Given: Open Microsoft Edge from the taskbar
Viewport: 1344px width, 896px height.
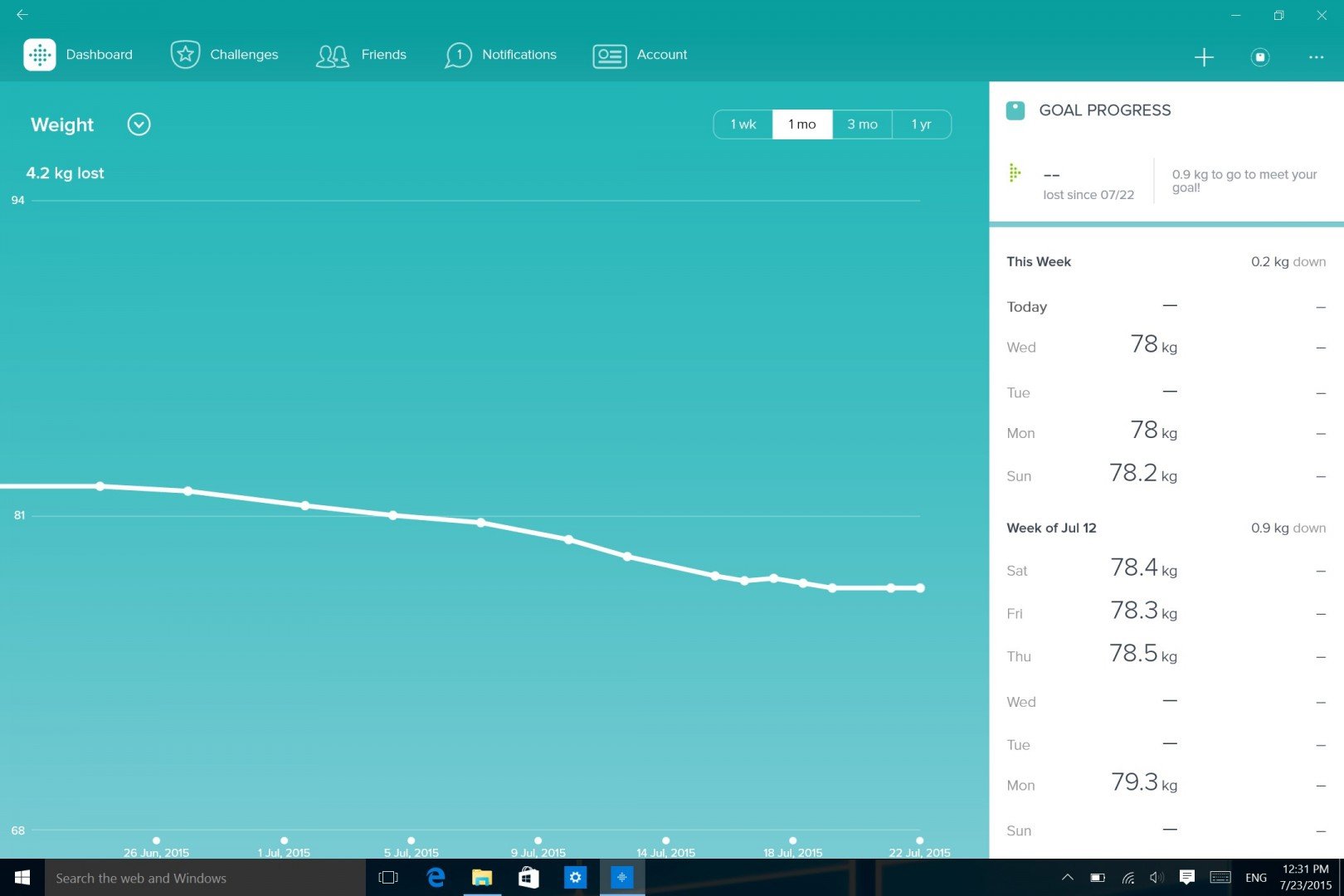Looking at the screenshot, I should tap(436, 878).
